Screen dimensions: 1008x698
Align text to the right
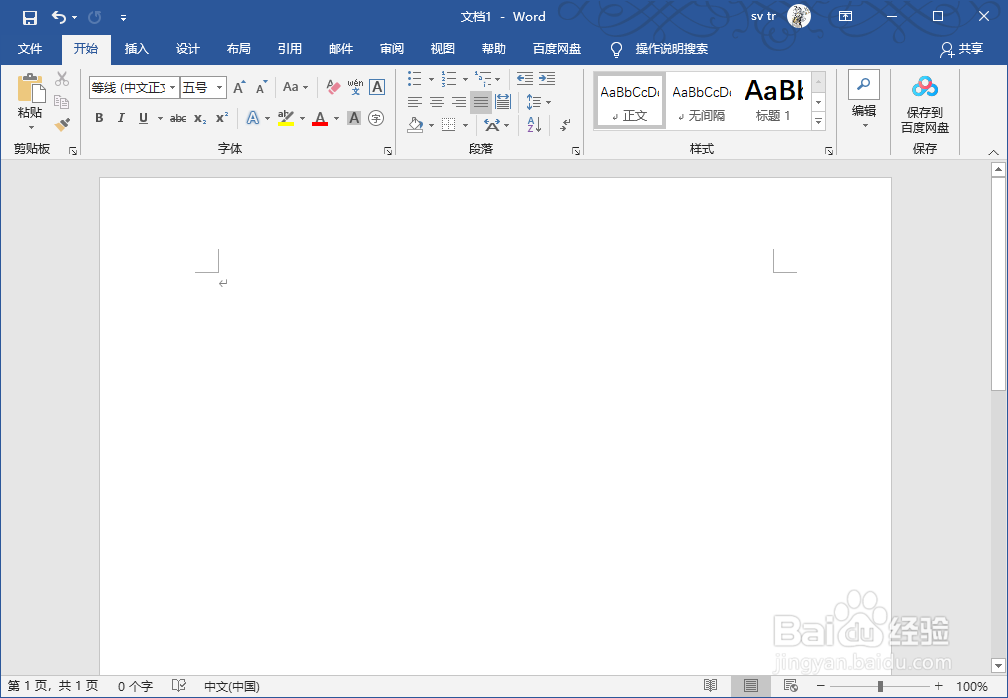coord(458,102)
